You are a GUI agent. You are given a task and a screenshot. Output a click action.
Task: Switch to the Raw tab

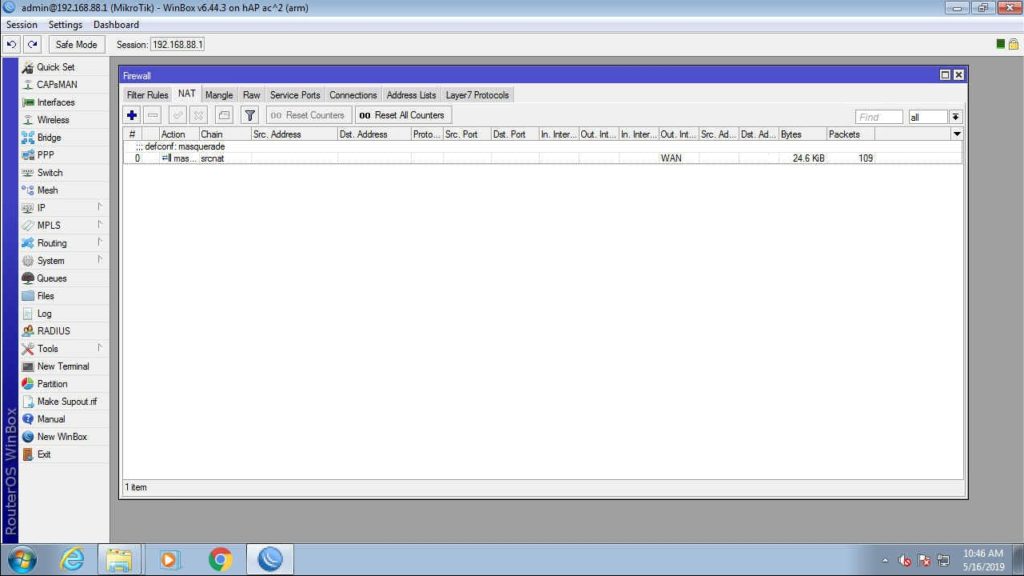tap(251, 95)
